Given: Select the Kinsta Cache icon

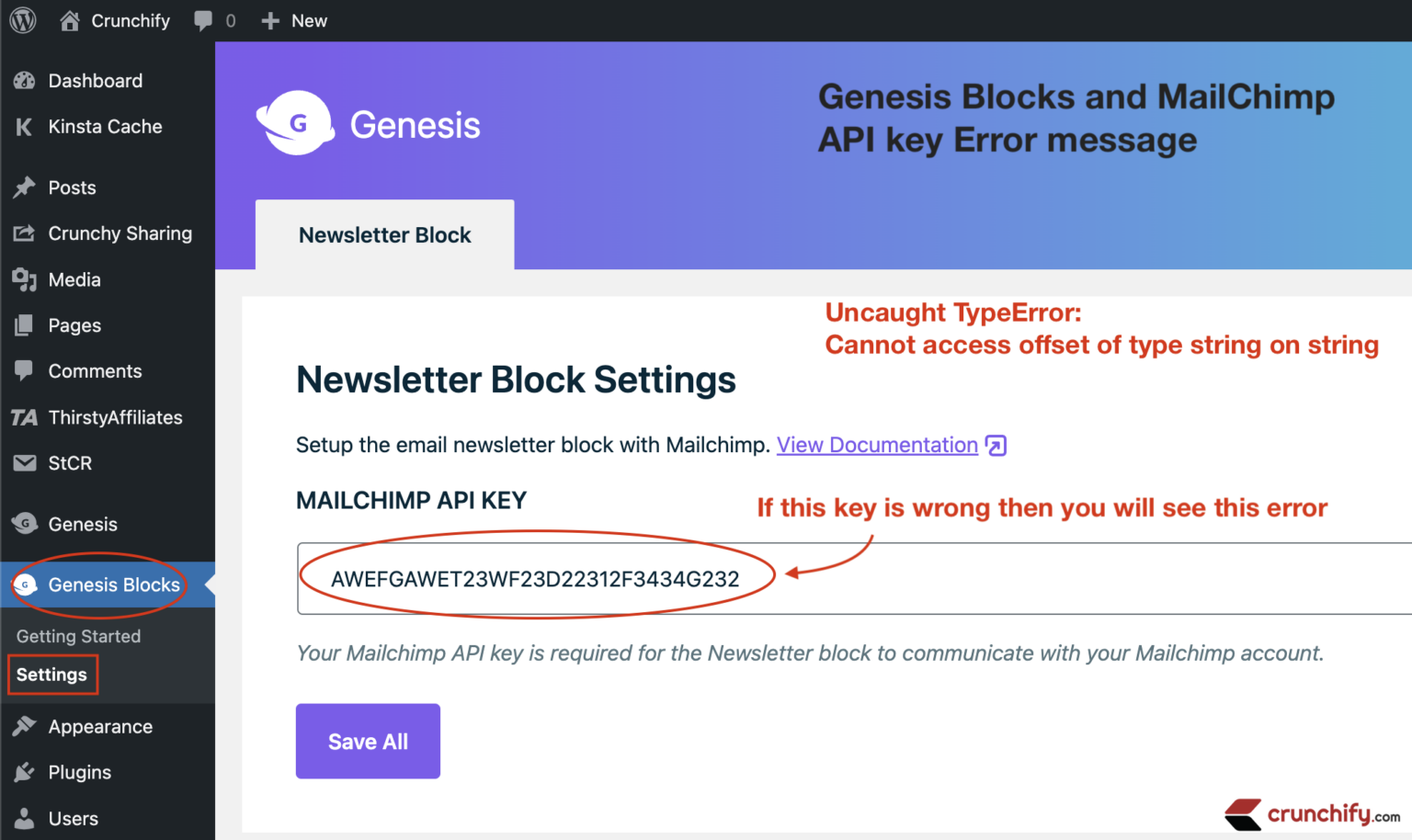Looking at the screenshot, I should [24, 127].
